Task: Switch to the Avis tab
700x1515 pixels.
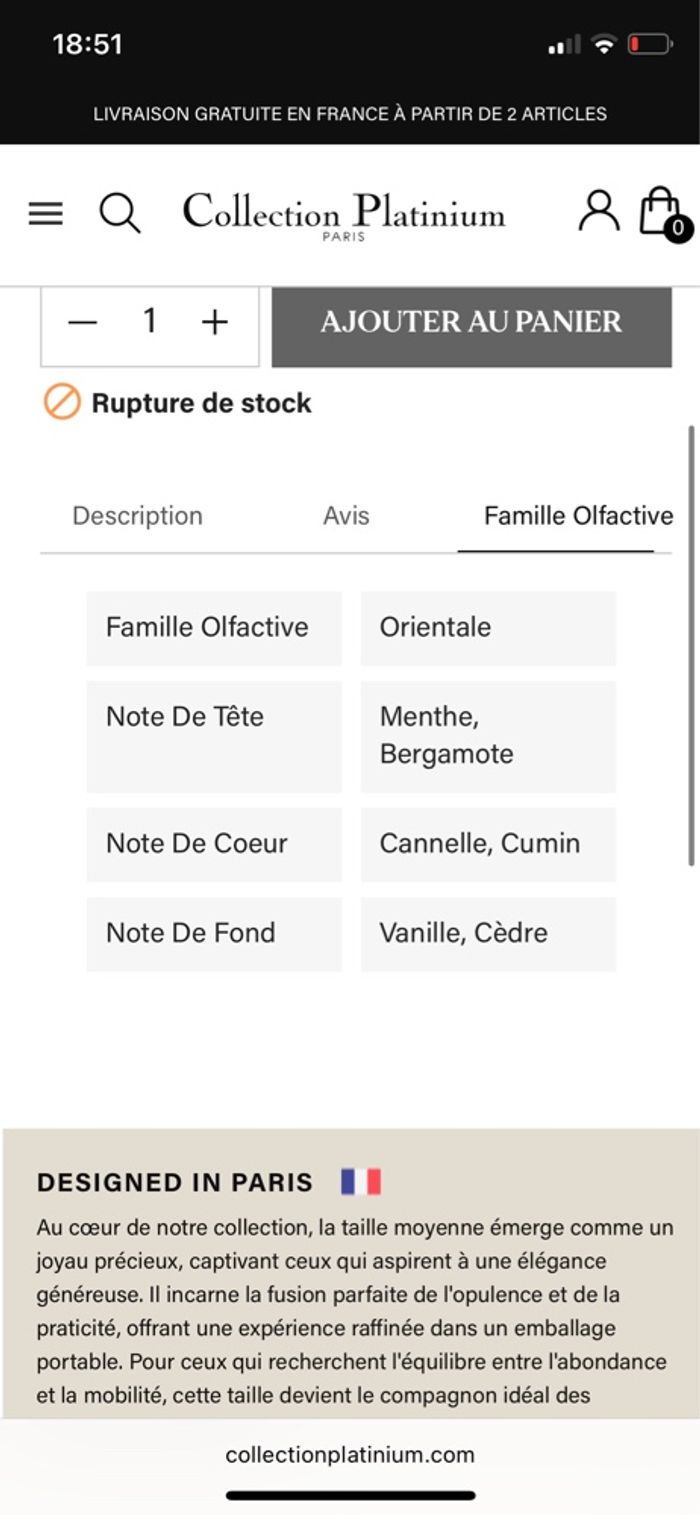Action: point(346,516)
